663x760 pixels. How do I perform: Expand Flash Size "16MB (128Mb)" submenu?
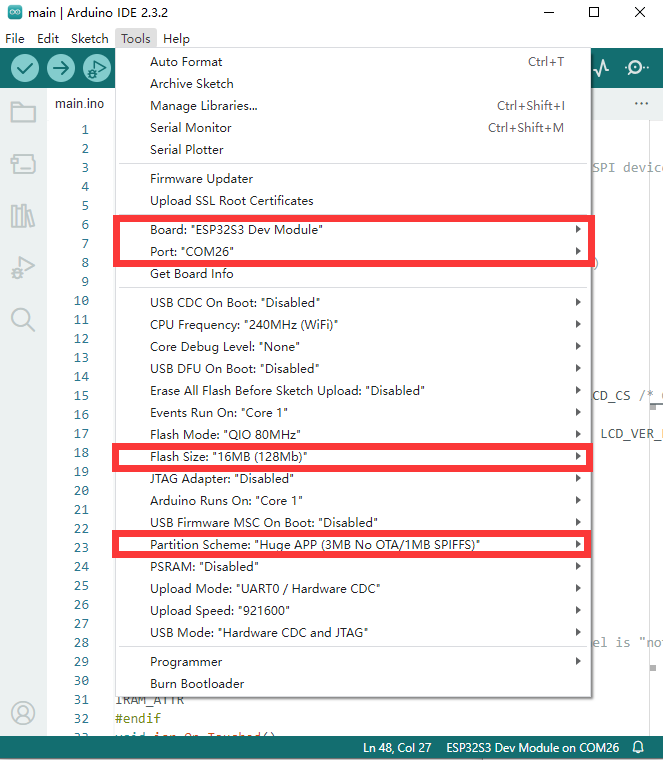click(x=353, y=457)
